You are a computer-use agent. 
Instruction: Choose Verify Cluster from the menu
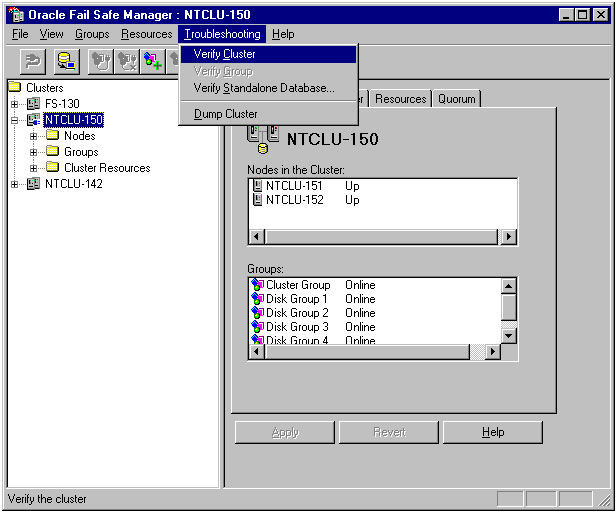(x=268, y=54)
